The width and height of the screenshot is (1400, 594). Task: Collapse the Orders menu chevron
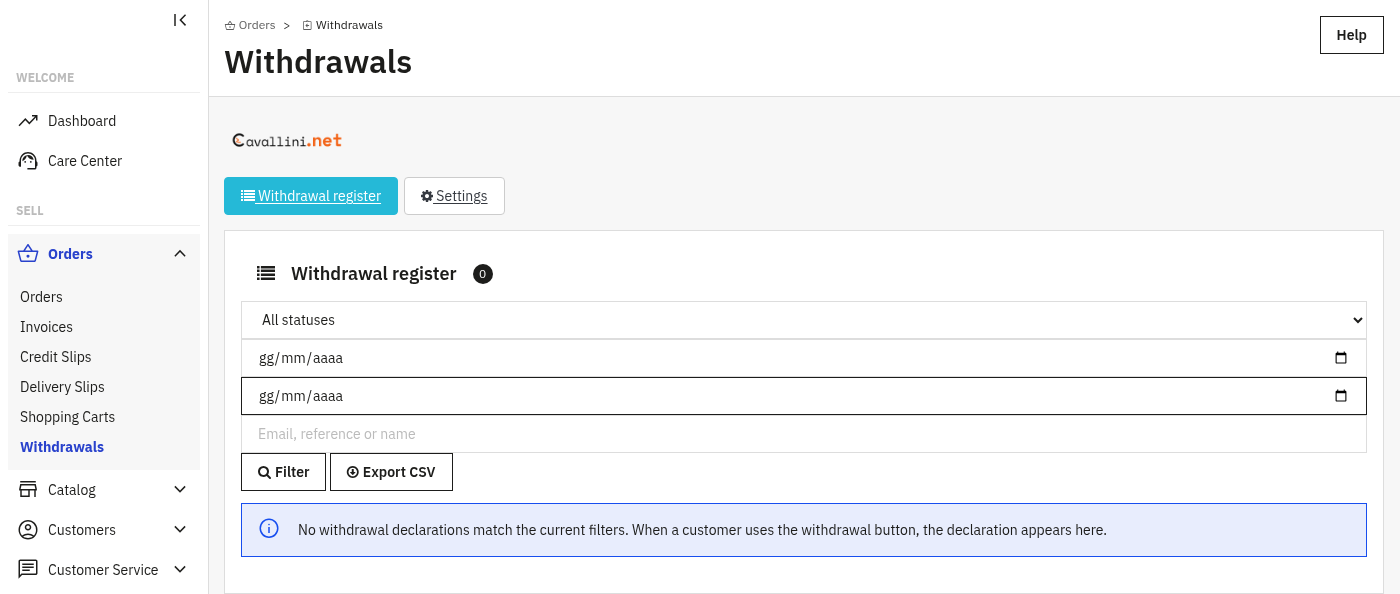point(180,254)
